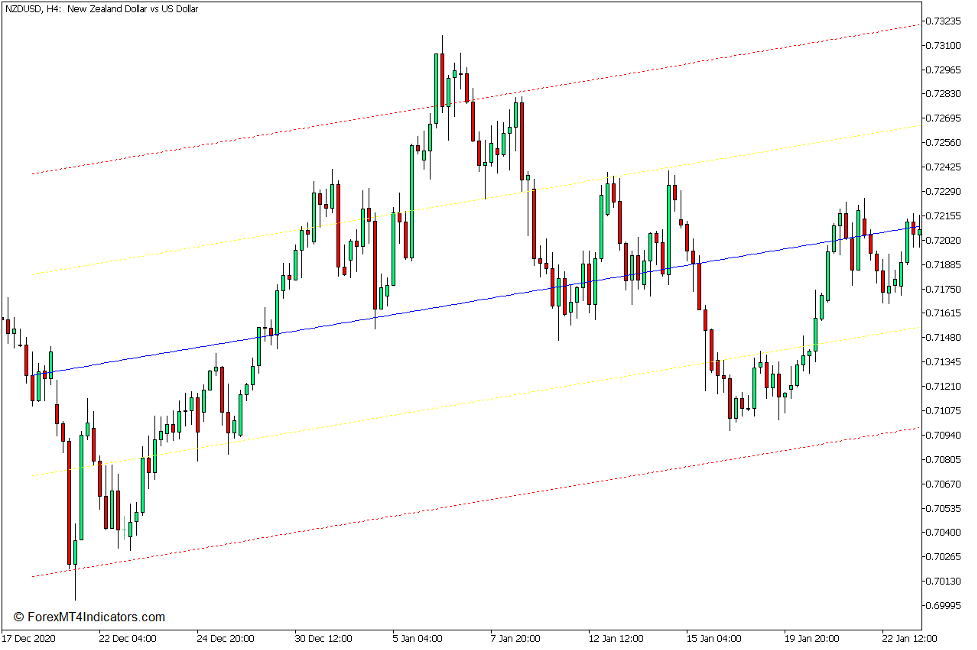
Task: Open the ForexMT4Indicators.com watermark link
Action: coord(89,617)
